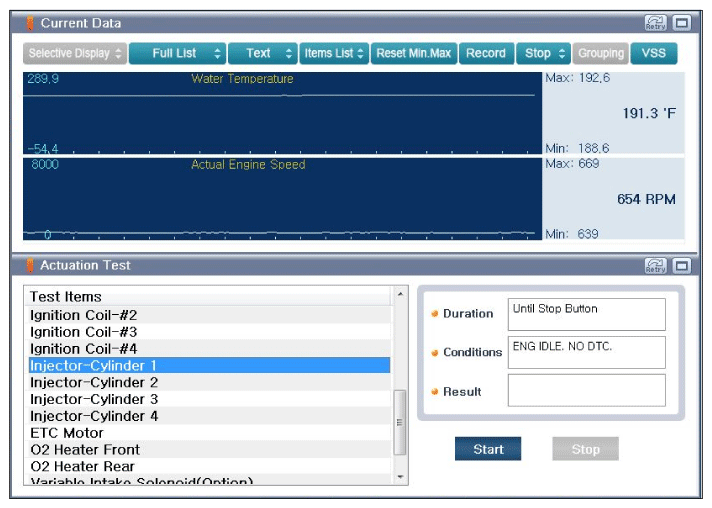Viewport: 712px width, 508px height.
Task: Click Retry icon in Actuation Test header
Action: coord(655,266)
